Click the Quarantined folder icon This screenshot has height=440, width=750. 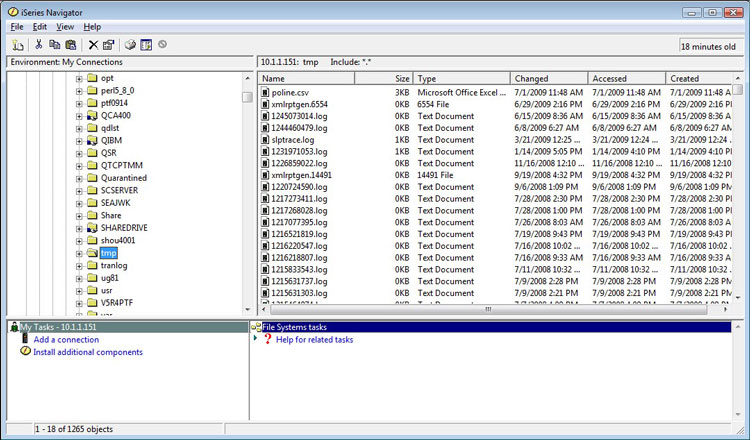tap(92, 178)
